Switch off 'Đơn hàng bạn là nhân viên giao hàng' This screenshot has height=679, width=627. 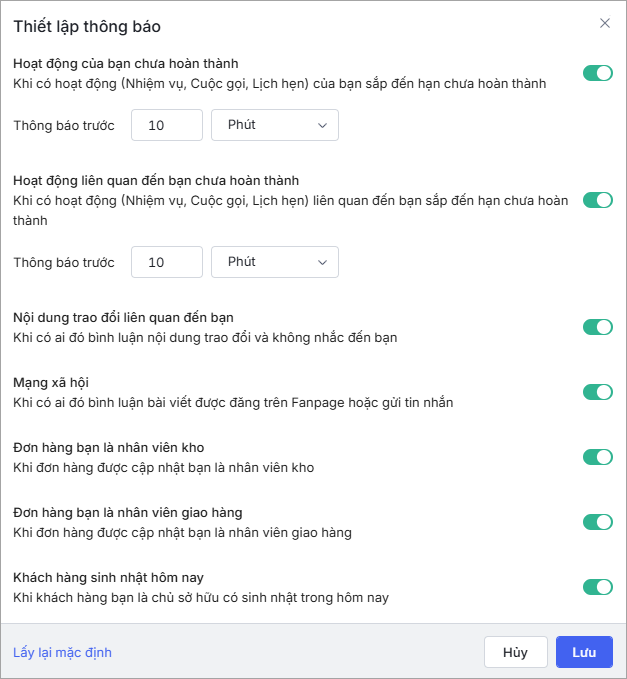pyautogui.click(x=598, y=522)
